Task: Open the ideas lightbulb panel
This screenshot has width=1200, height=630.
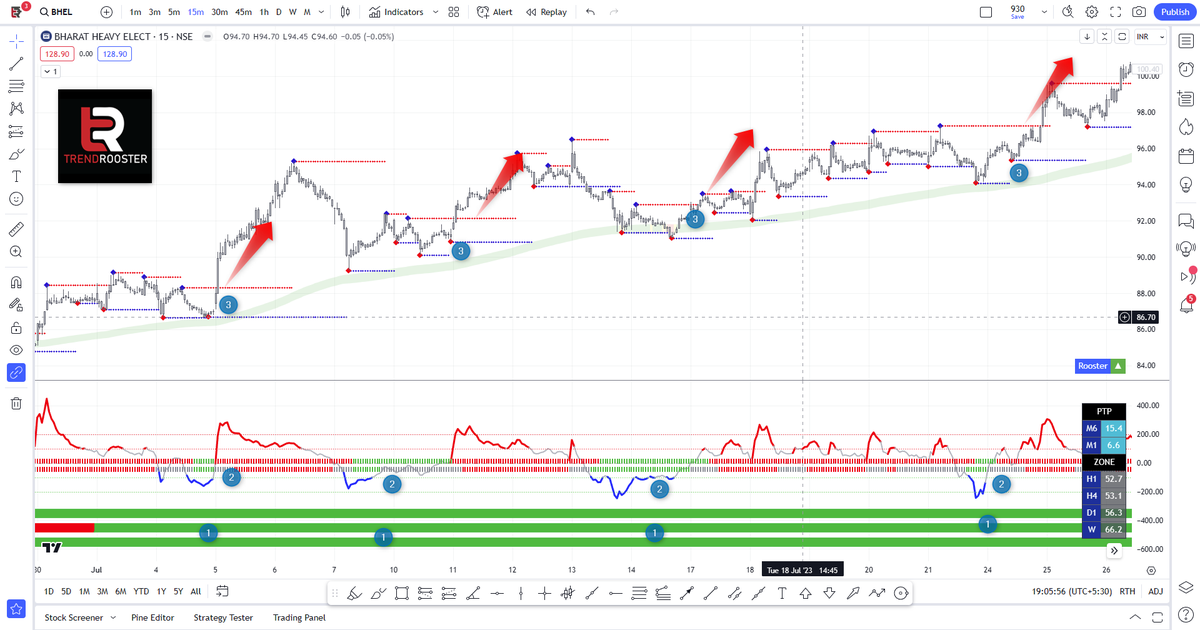Action: point(1186,185)
